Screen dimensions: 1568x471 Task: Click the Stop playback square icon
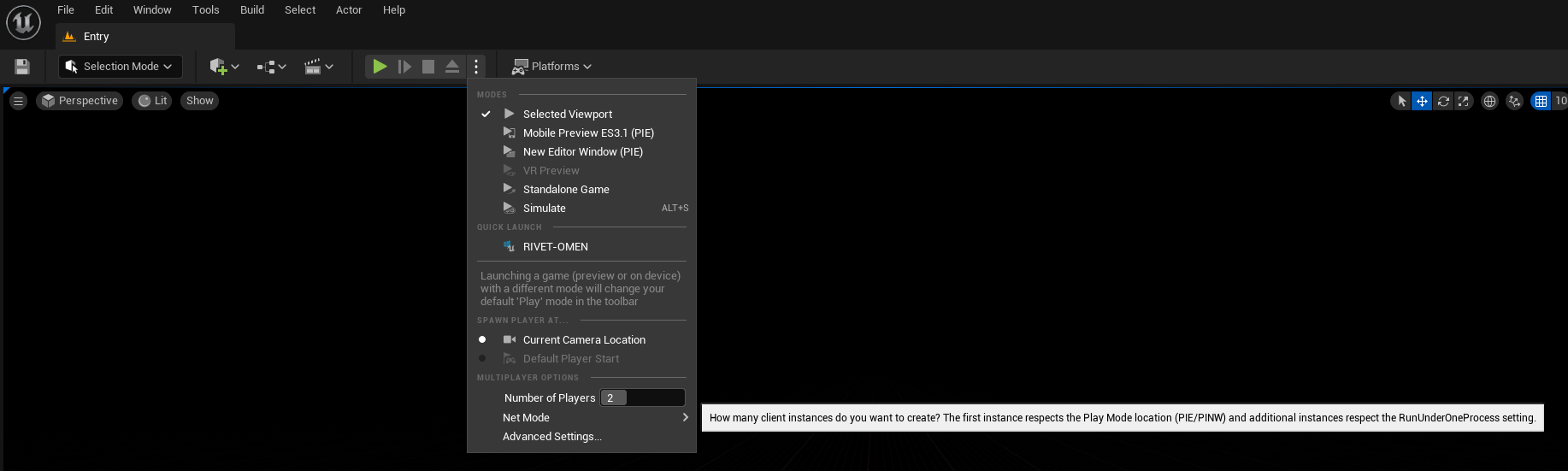pos(428,67)
